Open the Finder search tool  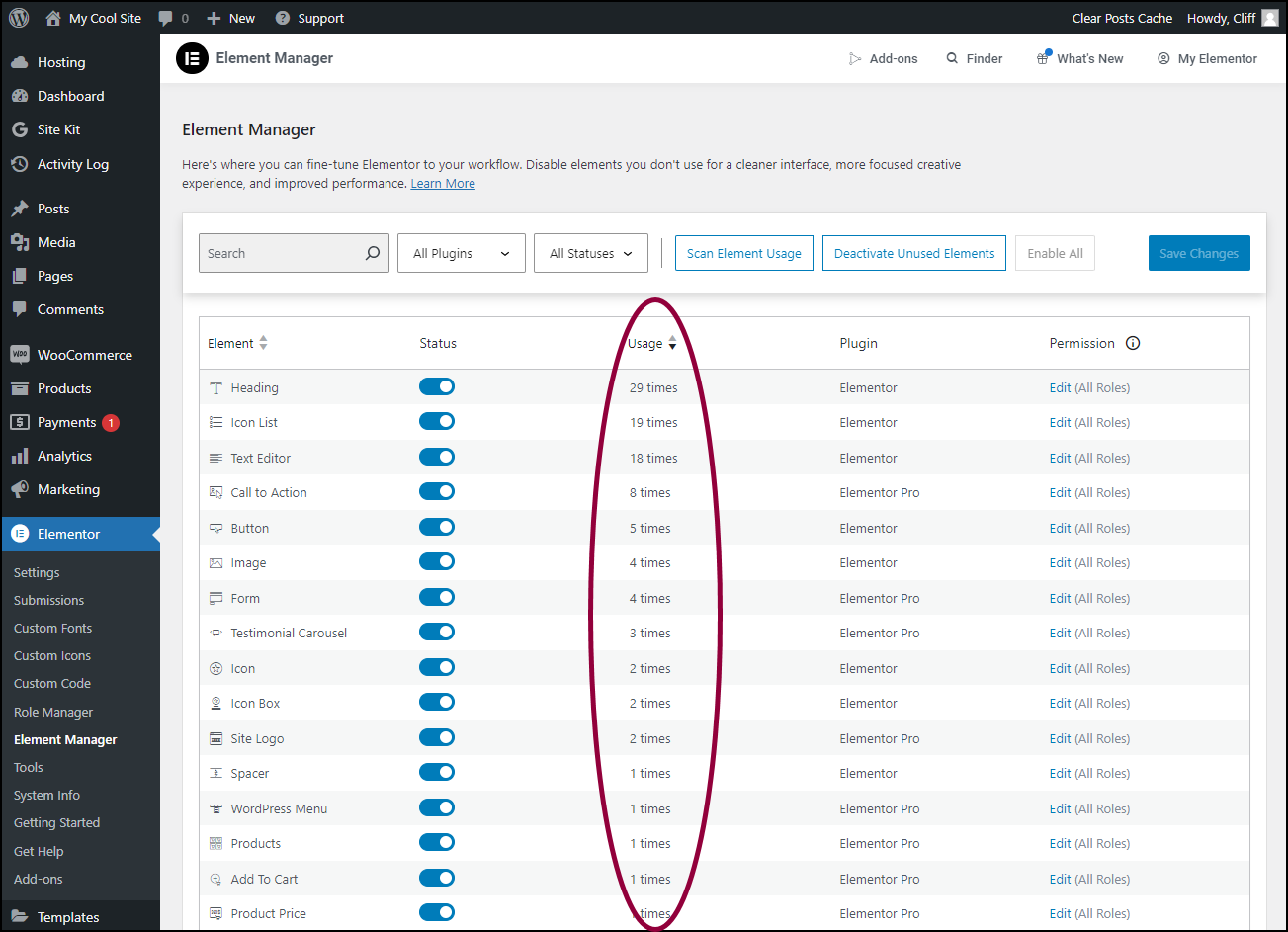coord(975,58)
